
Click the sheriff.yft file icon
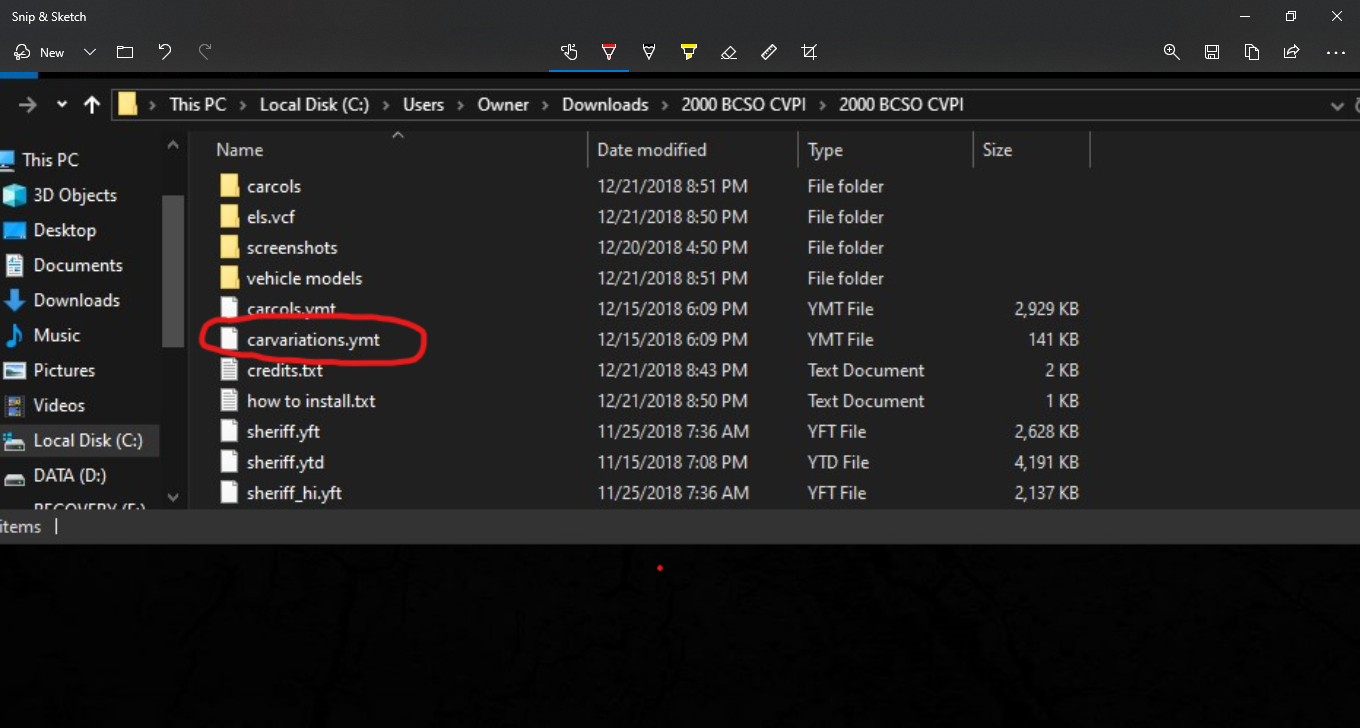[x=230, y=432]
